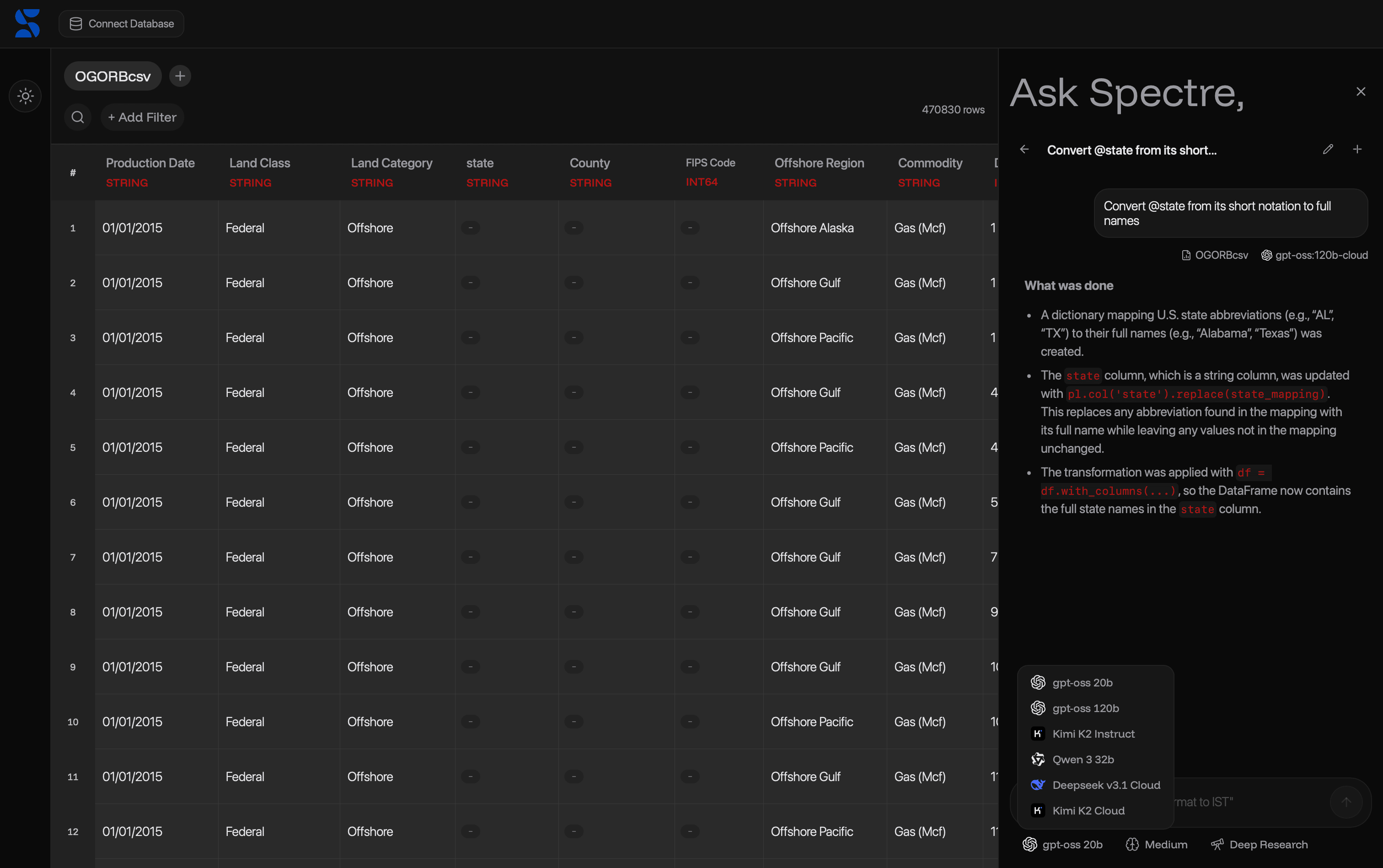Image resolution: width=1383 pixels, height=868 pixels.
Task: Edit the chat title with pencil icon
Action: pos(1327,150)
